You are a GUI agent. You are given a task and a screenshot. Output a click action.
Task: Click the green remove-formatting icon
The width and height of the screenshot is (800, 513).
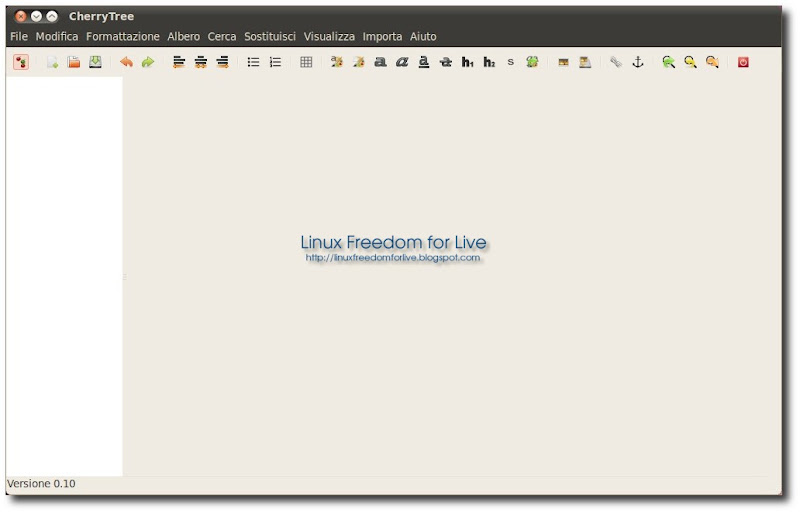[x=532, y=62]
